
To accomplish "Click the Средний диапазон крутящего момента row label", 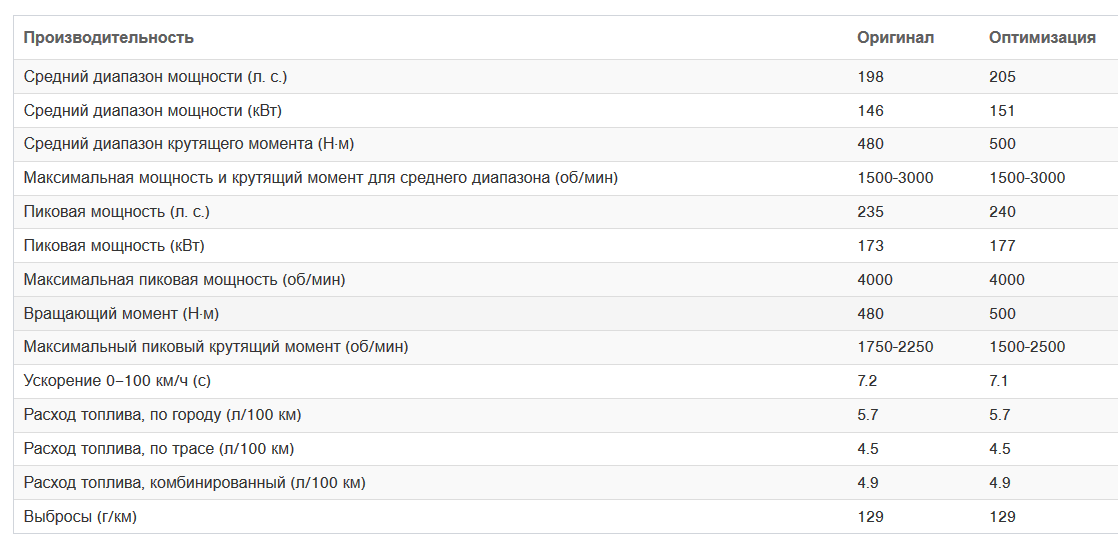I will click(188, 144).
